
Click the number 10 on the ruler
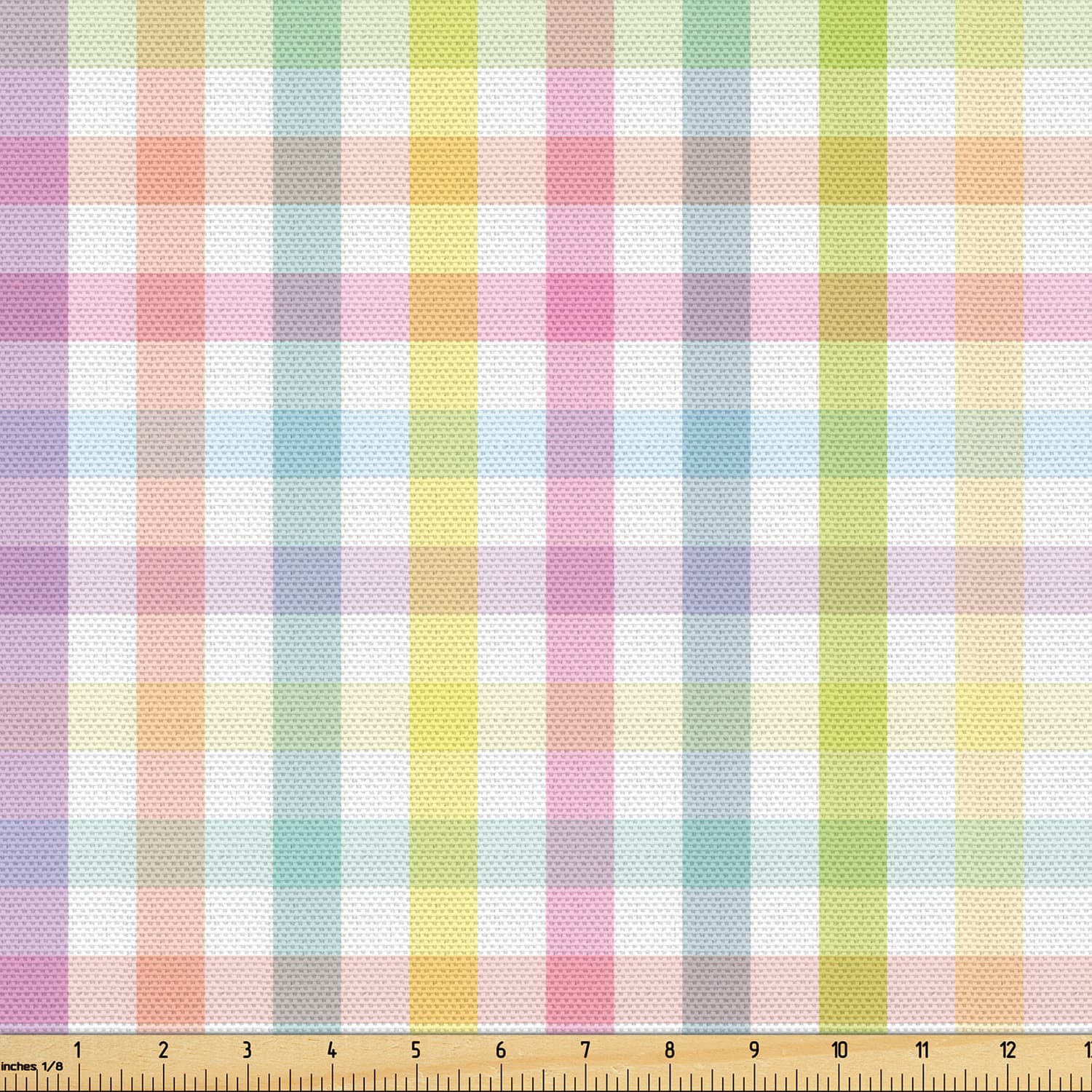coord(839,1050)
